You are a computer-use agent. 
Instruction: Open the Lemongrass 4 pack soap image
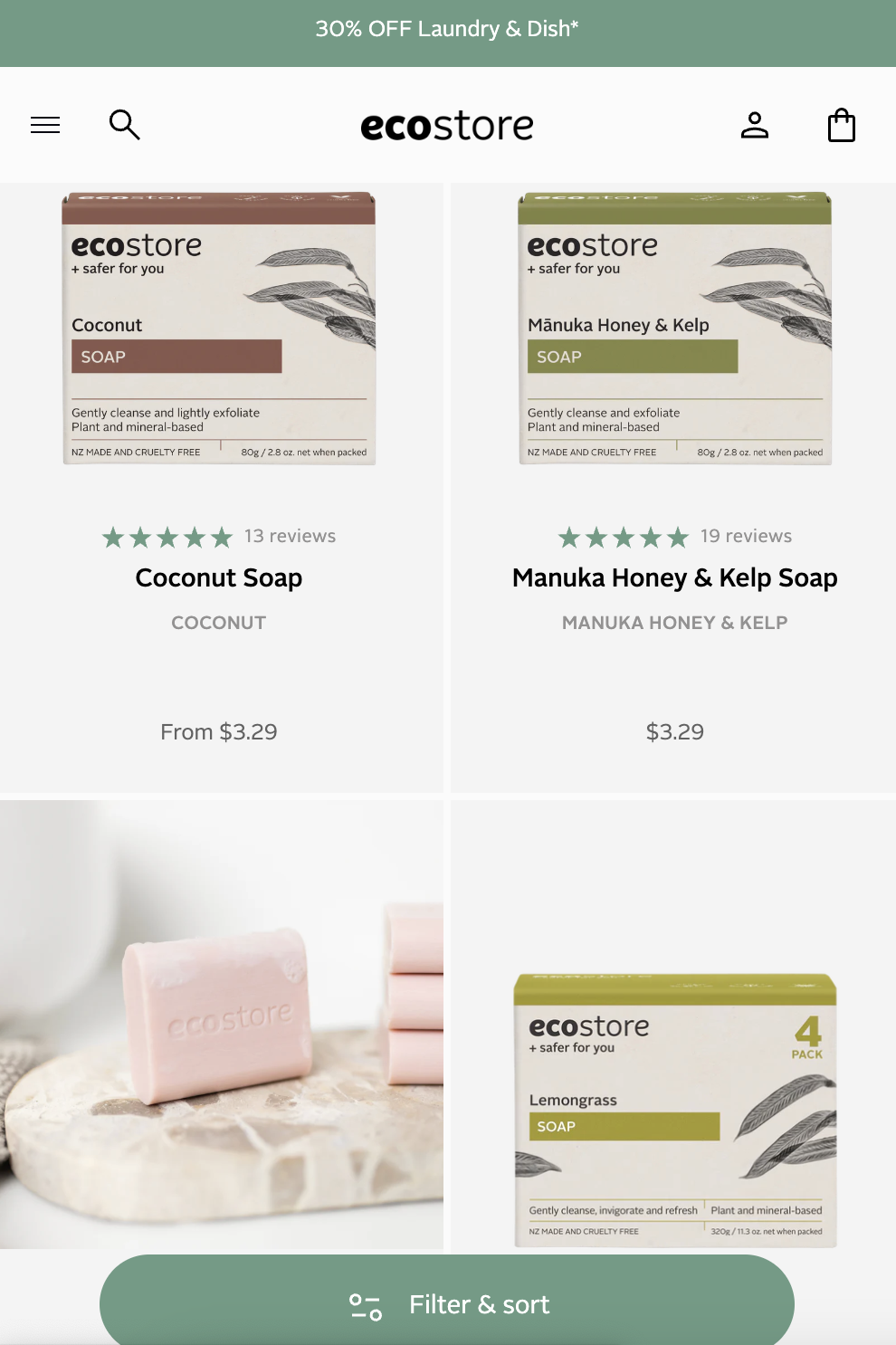[675, 1110]
